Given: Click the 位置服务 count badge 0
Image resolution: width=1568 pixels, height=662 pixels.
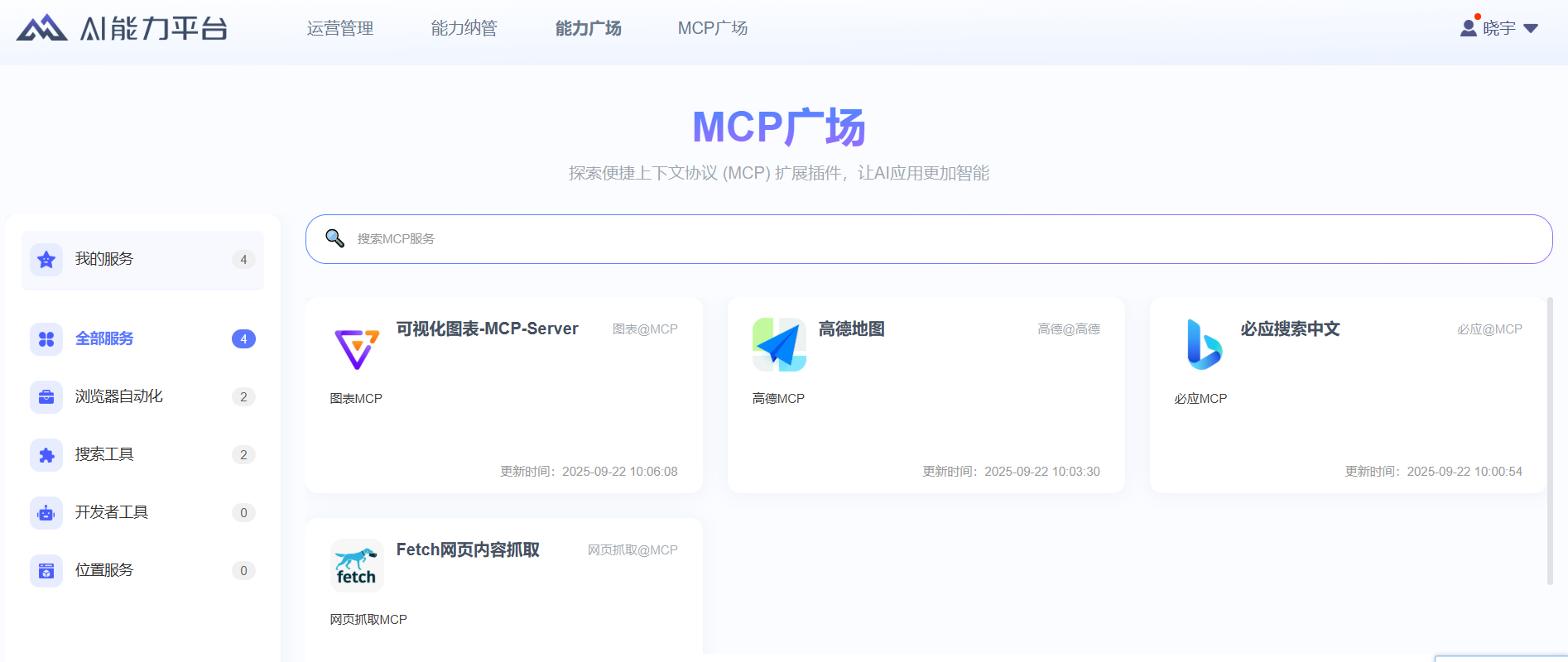Looking at the screenshot, I should [243, 571].
